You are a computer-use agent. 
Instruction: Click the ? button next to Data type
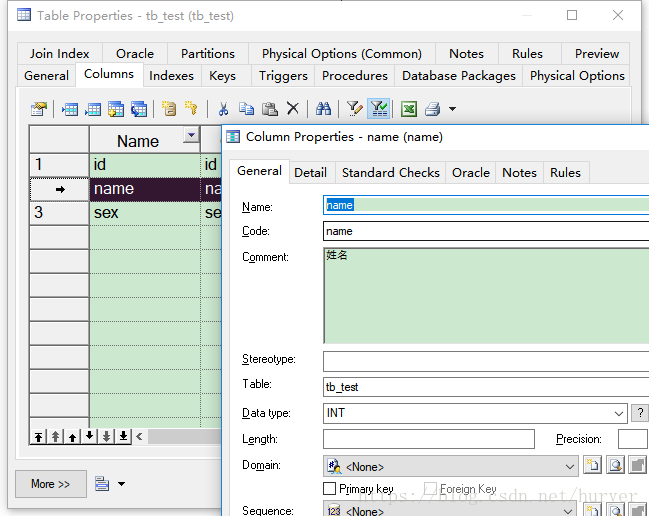[x=640, y=413]
